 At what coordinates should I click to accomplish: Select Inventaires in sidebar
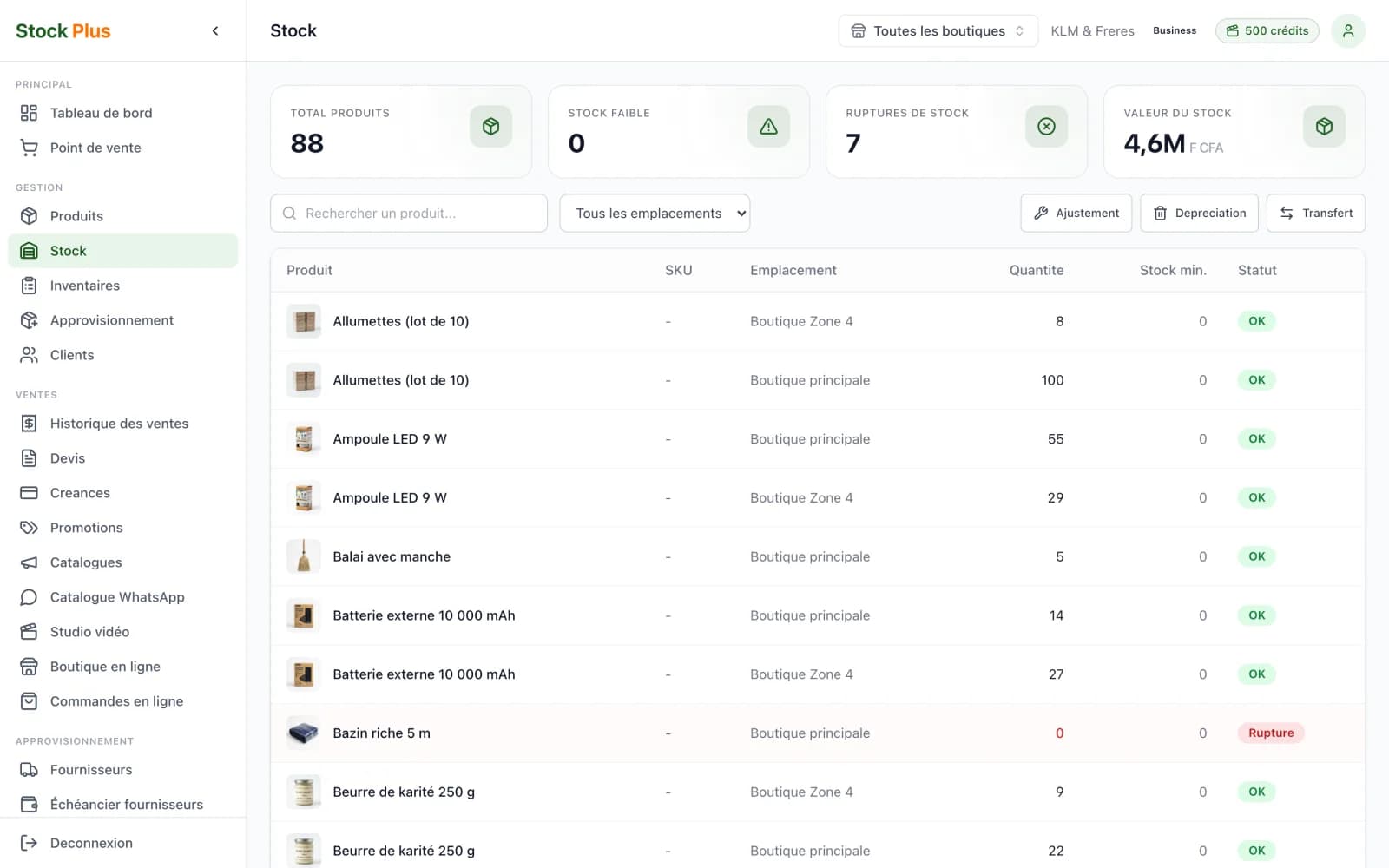click(x=122, y=286)
